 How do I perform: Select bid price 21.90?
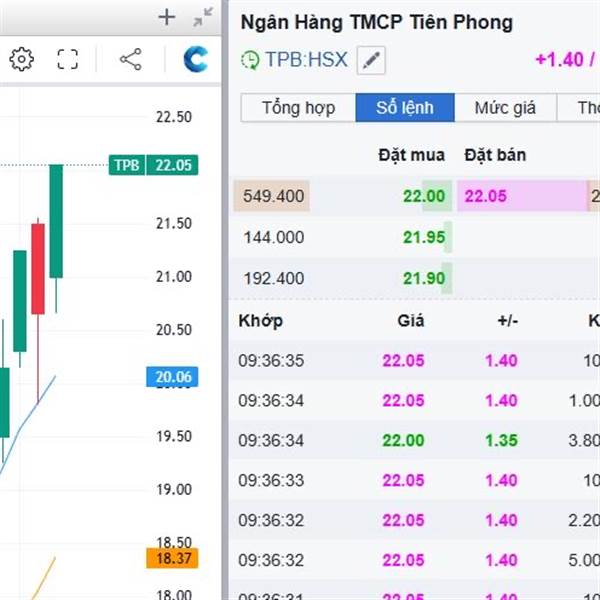424,278
